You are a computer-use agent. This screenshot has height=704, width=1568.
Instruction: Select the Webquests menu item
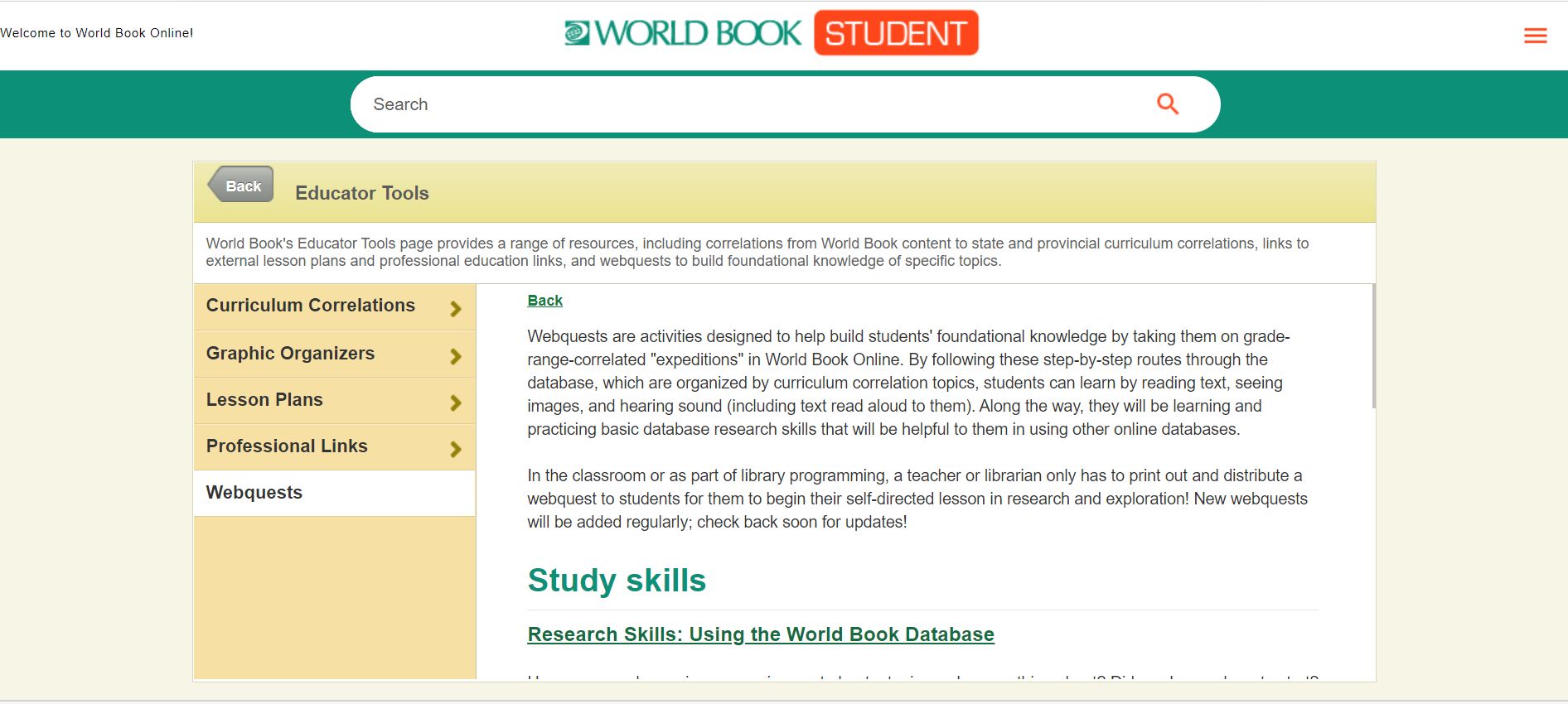point(334,494)
